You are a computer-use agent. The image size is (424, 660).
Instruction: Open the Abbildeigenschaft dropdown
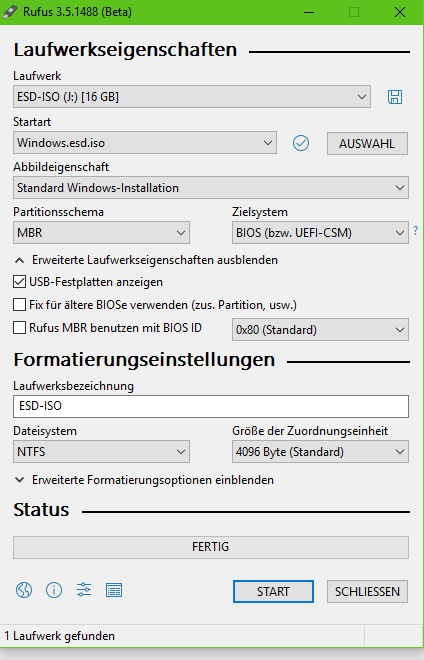[x=211, y=188]
